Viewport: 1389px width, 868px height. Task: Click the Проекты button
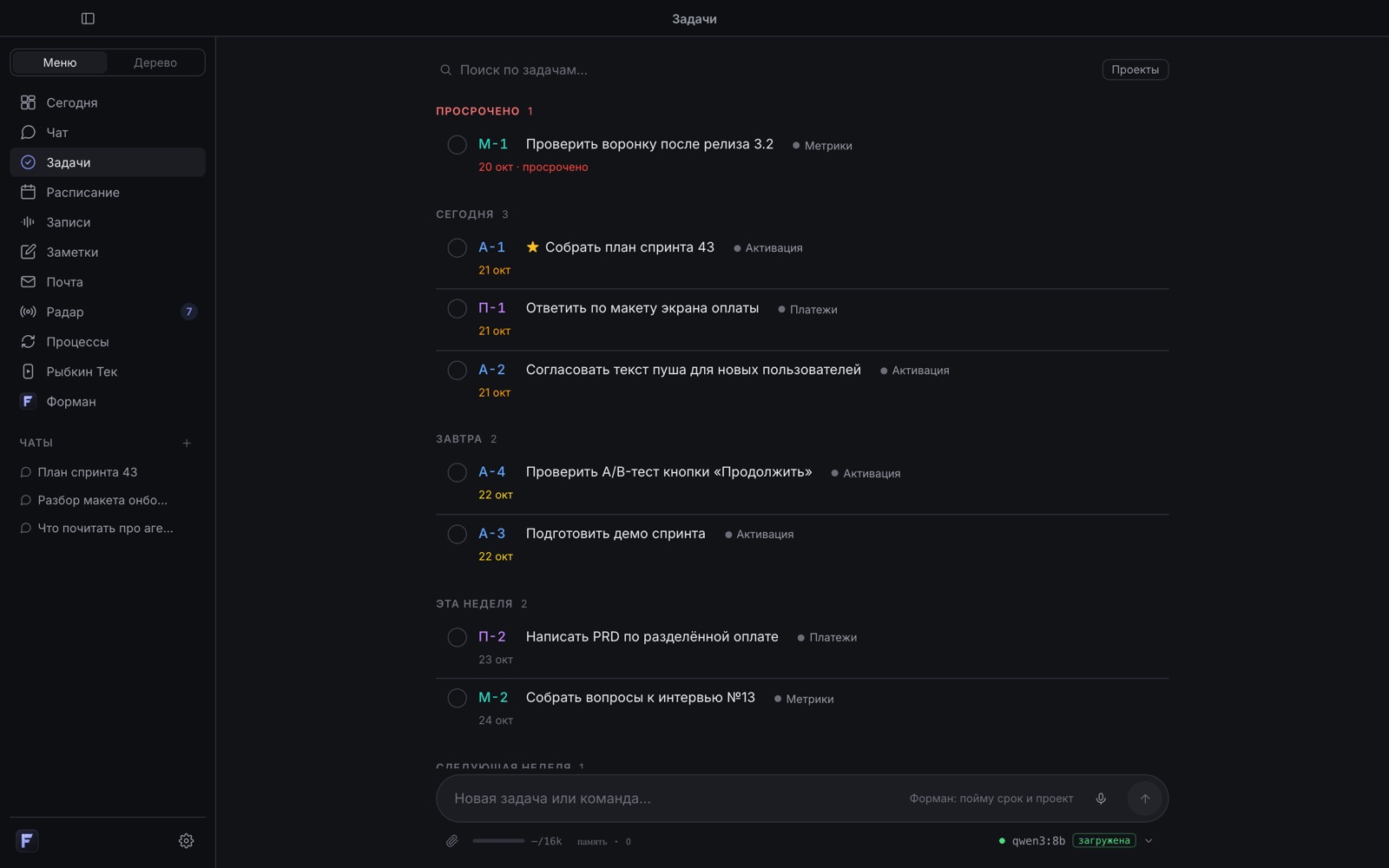pyautogui.click(x=1135, y=69)
